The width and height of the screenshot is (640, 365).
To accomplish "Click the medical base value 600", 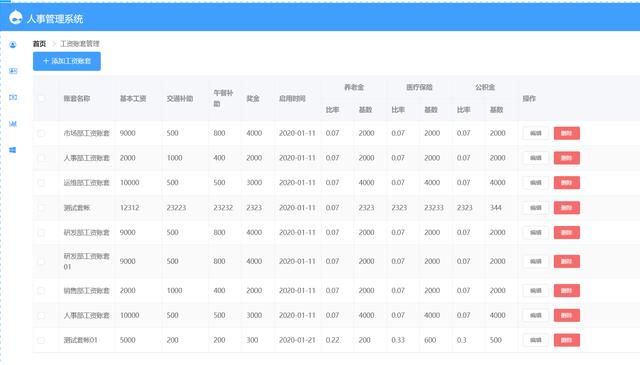I will click(430, 340).
